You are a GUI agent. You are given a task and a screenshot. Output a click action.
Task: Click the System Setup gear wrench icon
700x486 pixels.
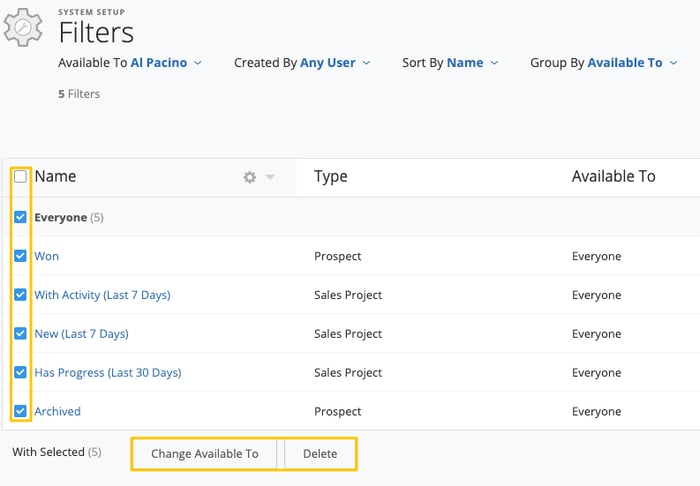(x=24, y=27)
